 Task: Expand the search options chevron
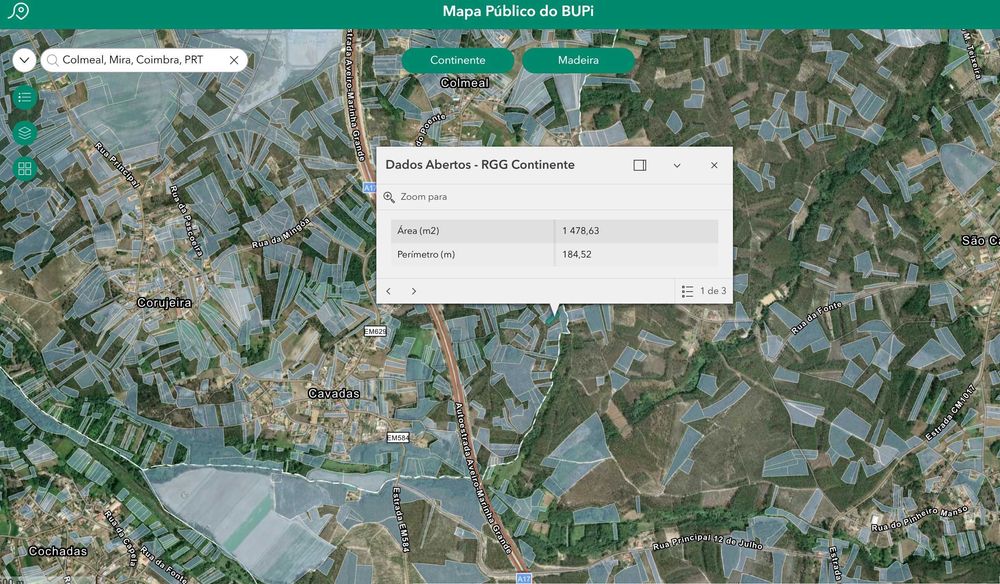tap(24, 61)
